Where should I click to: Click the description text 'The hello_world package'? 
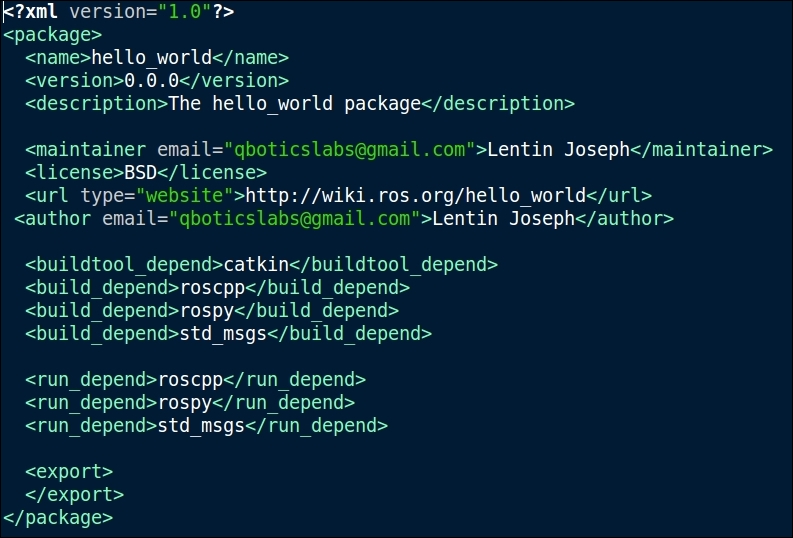(x=295, y=104)
